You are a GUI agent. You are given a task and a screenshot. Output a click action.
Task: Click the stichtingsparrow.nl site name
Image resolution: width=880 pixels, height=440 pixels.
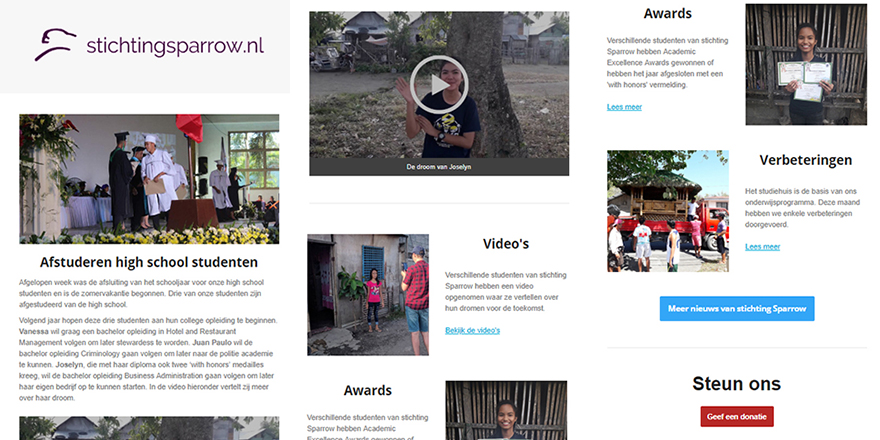click(175, 45)
